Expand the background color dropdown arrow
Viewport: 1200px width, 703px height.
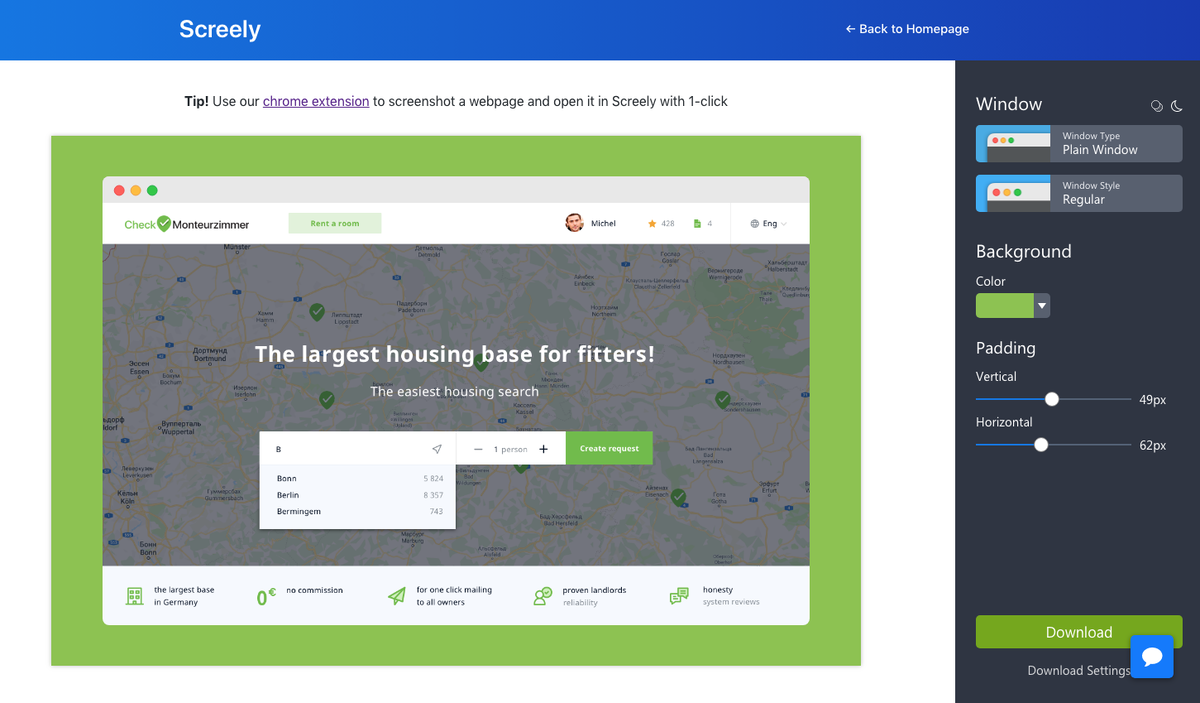(1042, 306)
